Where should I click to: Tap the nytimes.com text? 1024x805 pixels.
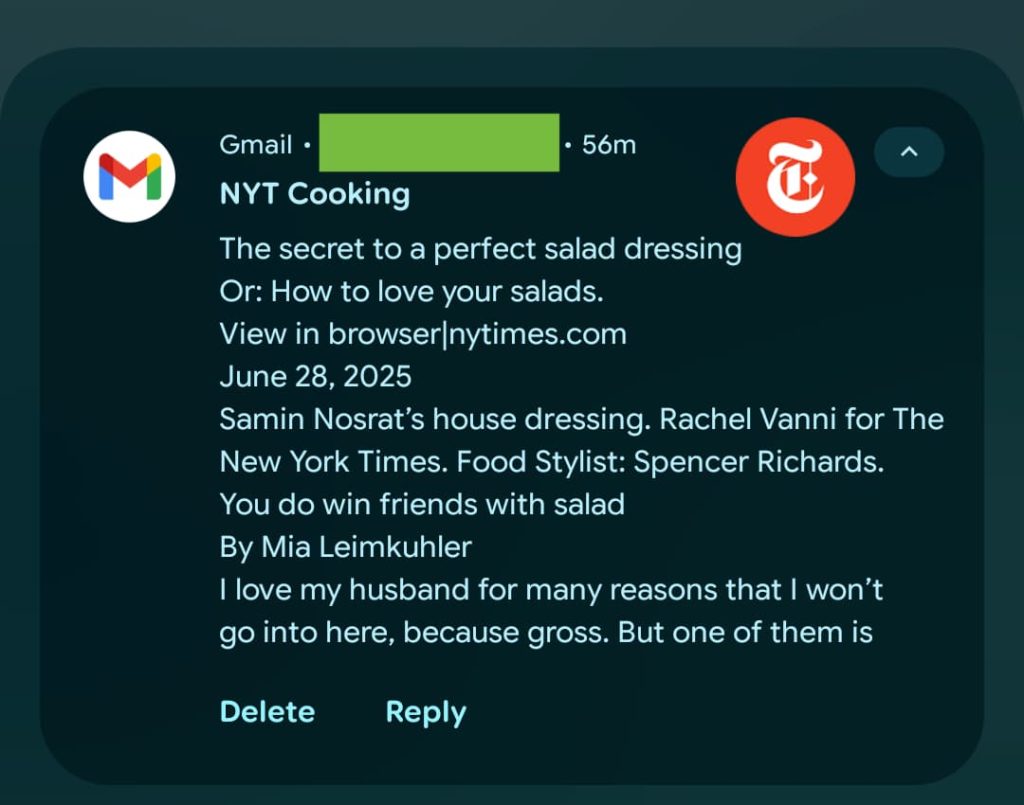click(x=538, y=334)
